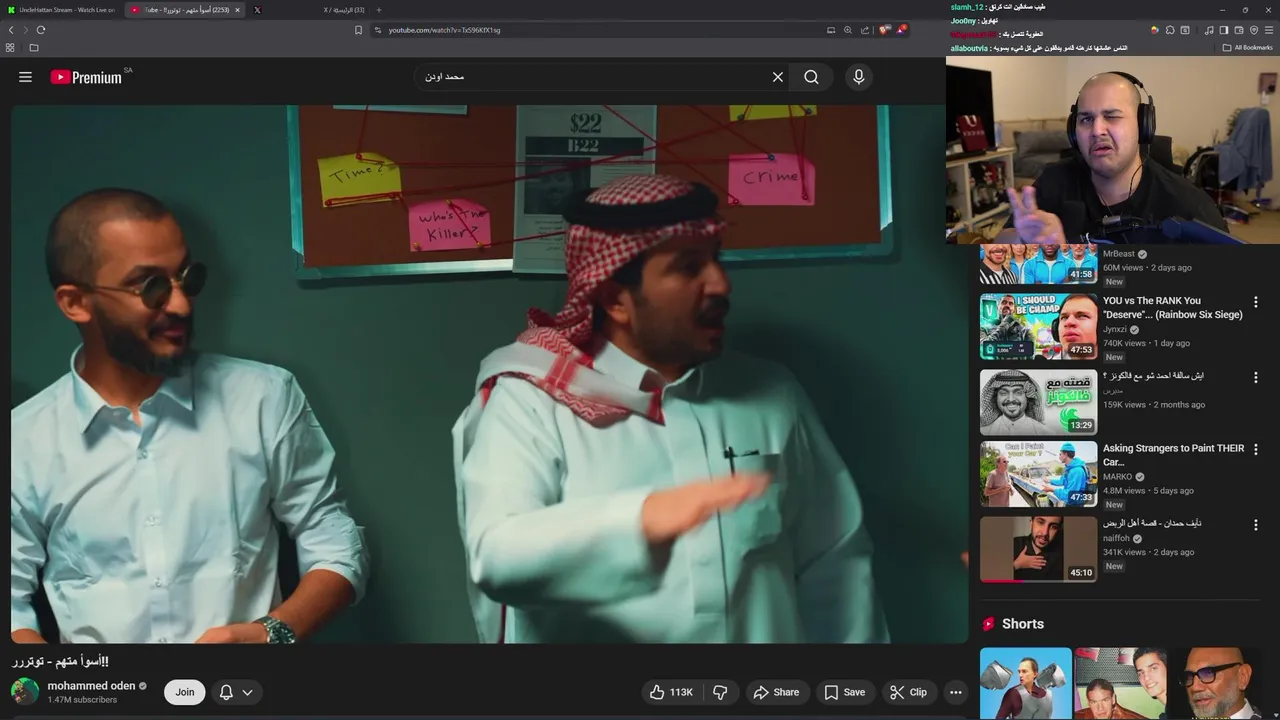Image resolution: width=1280 pixels, height=720 pixels.
Task: Click the Jynxzi channel name
Action: click(x=1114, y=329)
